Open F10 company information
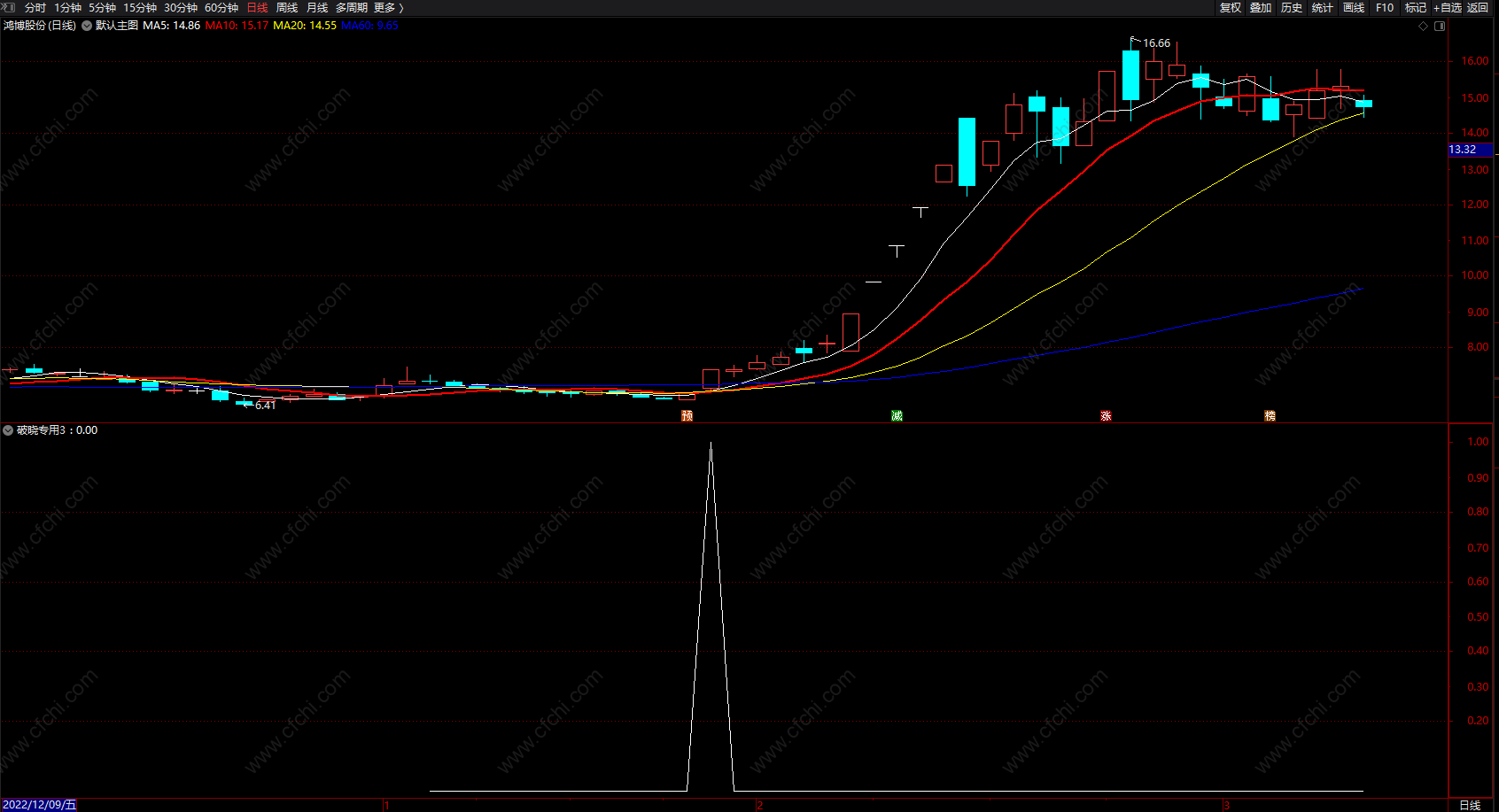 [1385, 7]
